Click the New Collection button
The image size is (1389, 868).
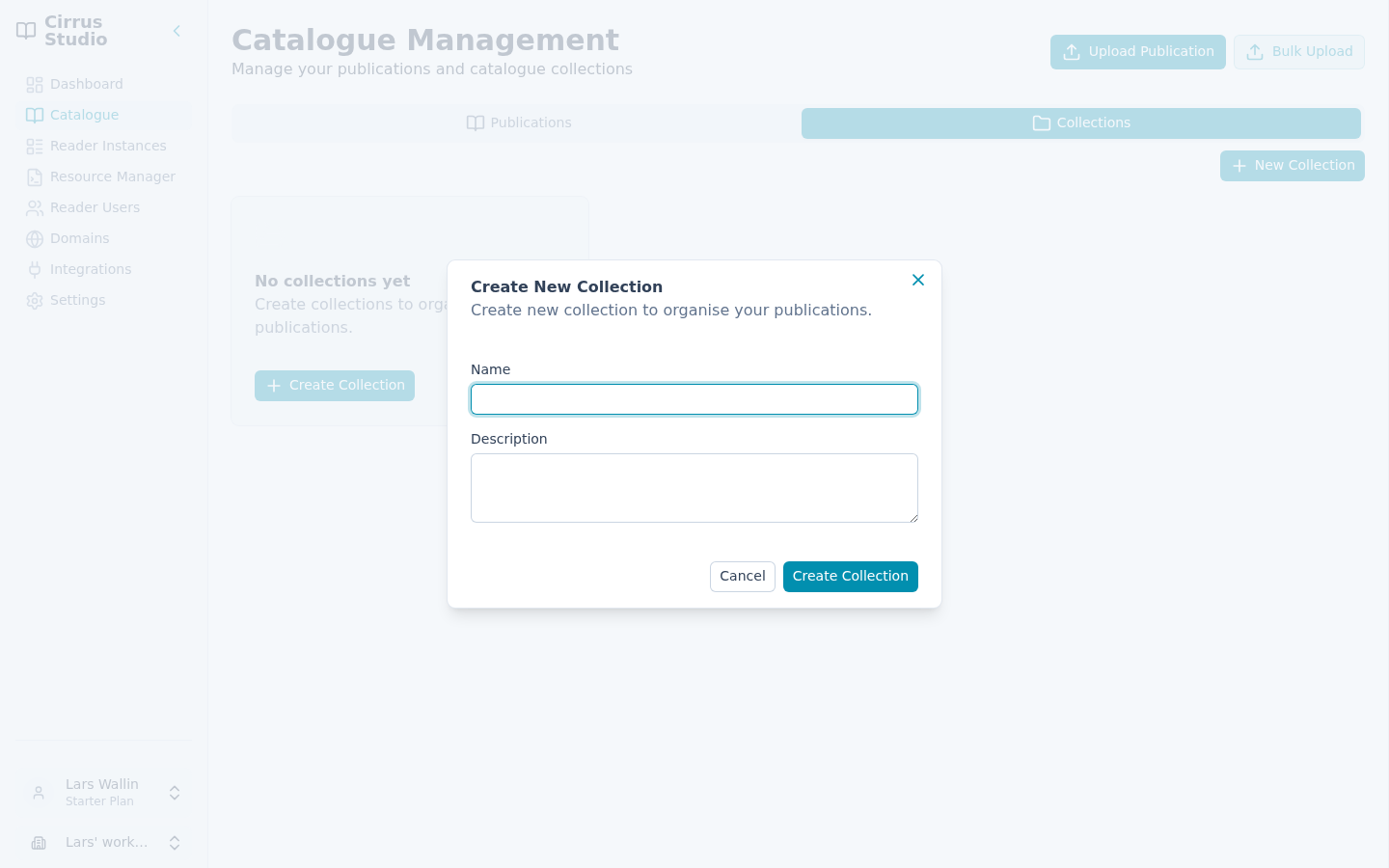click(x=1293, y=166)
